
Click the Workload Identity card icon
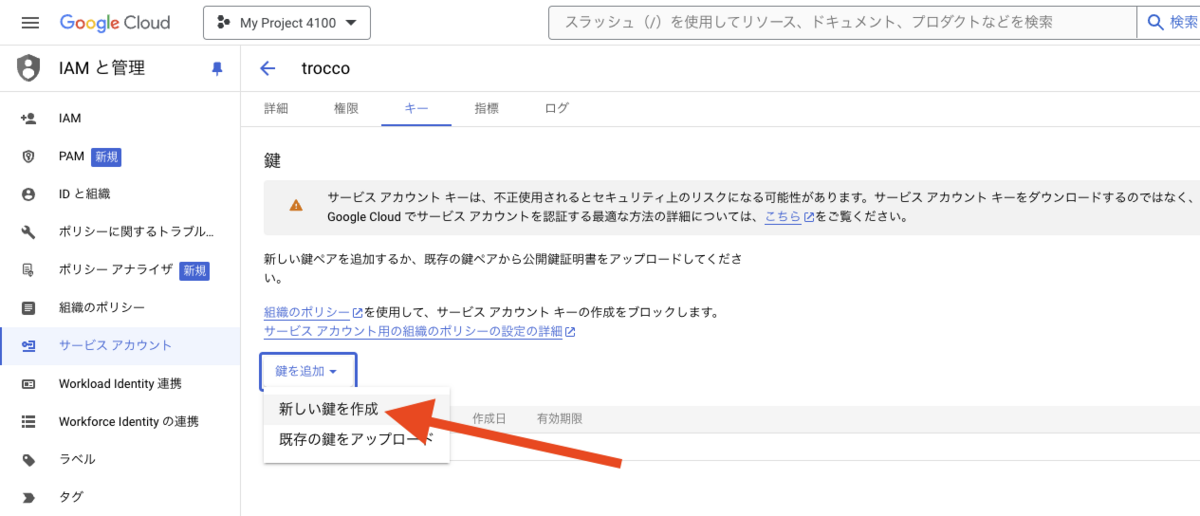tap(28, 383)
